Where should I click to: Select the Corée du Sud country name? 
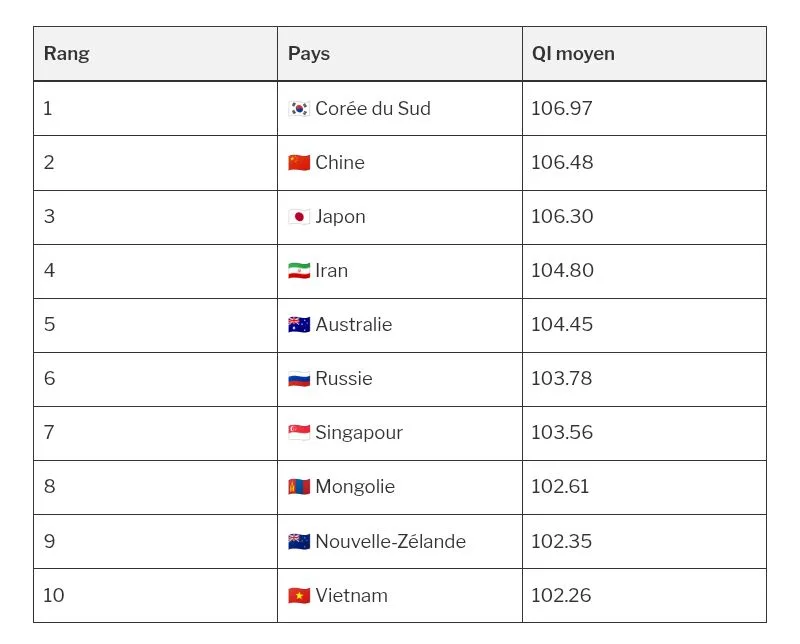pos(373,109)
